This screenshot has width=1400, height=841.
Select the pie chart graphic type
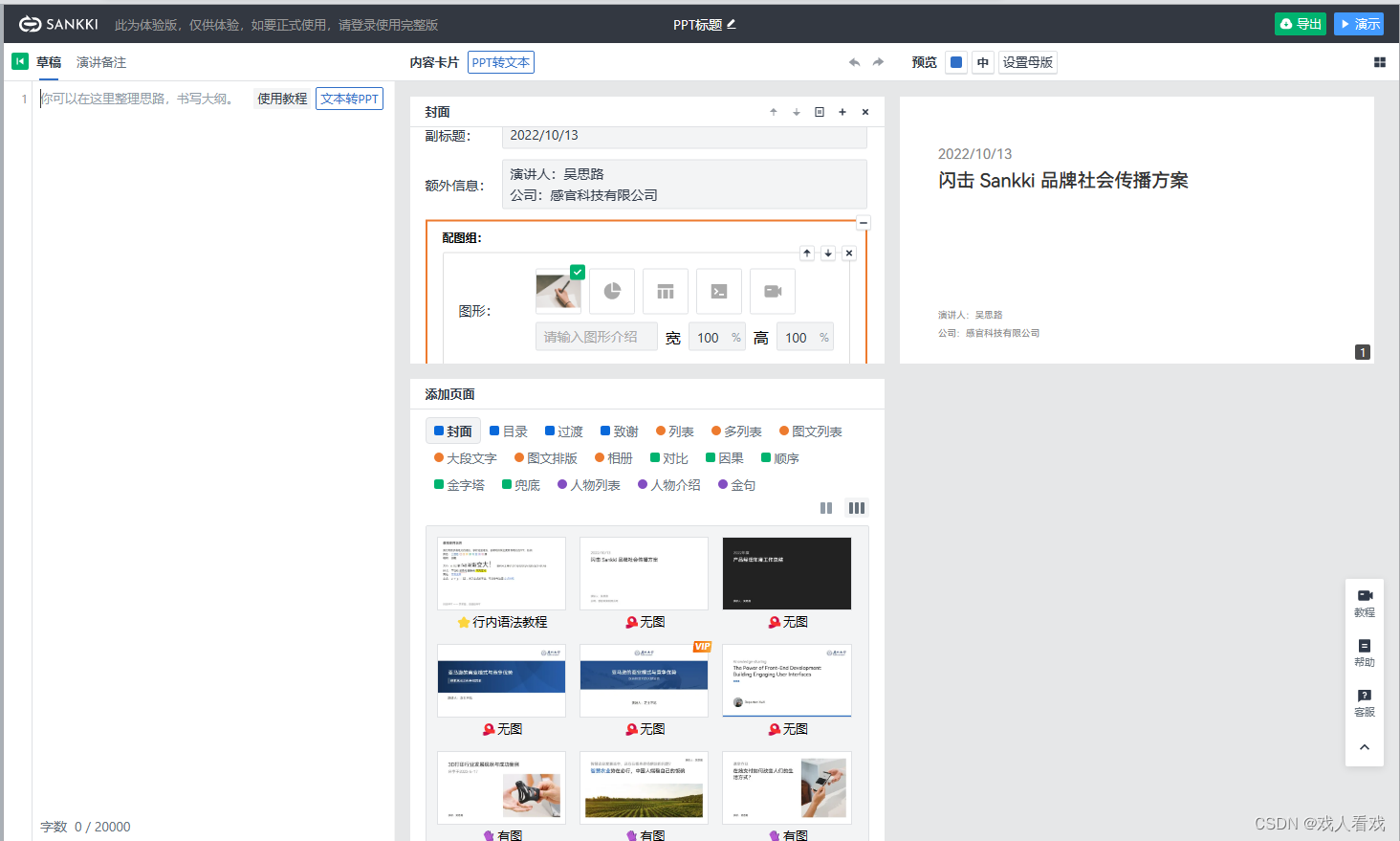pos(612,291)
